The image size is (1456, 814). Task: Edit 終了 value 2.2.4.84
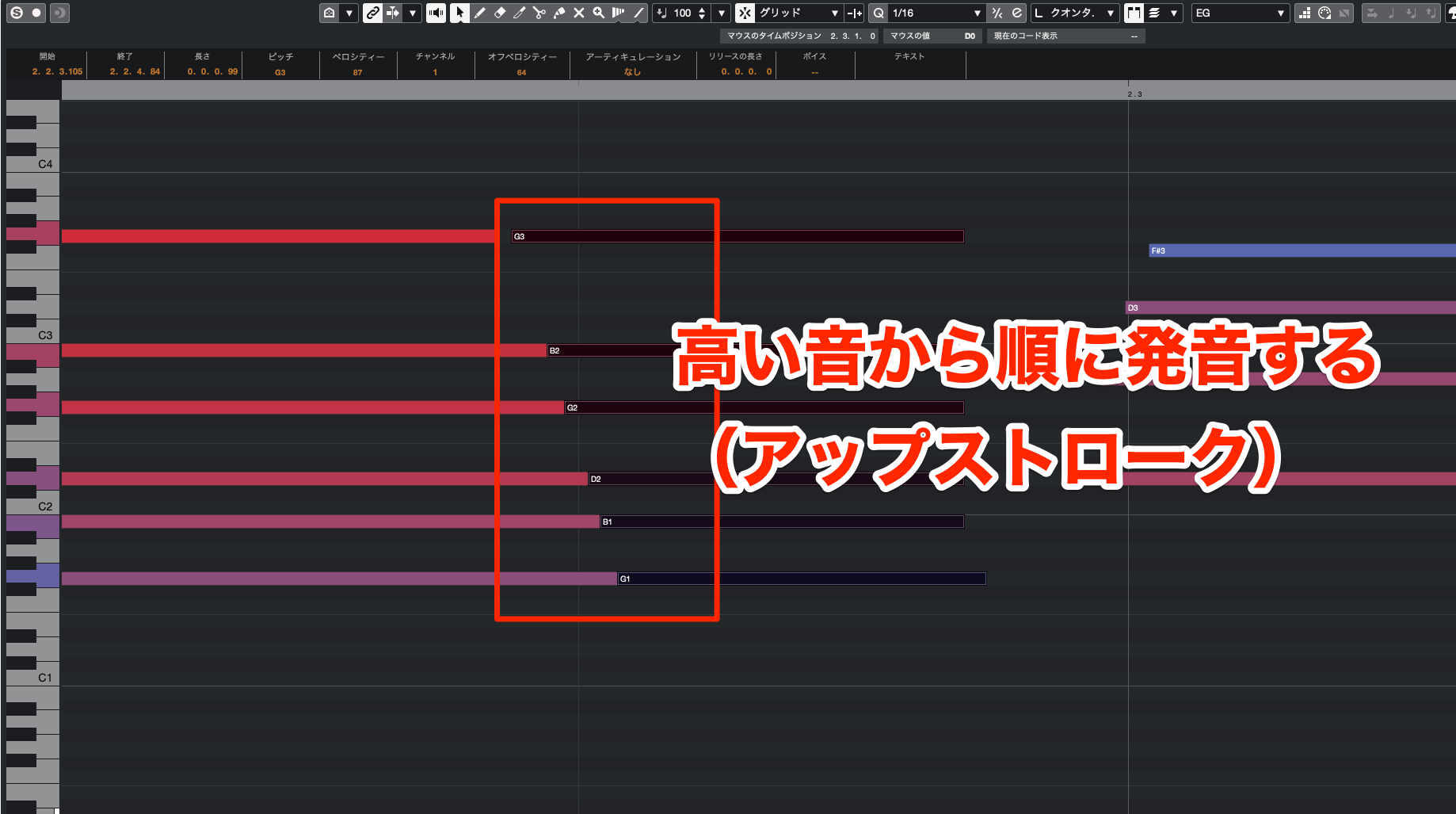pos(135,71)
